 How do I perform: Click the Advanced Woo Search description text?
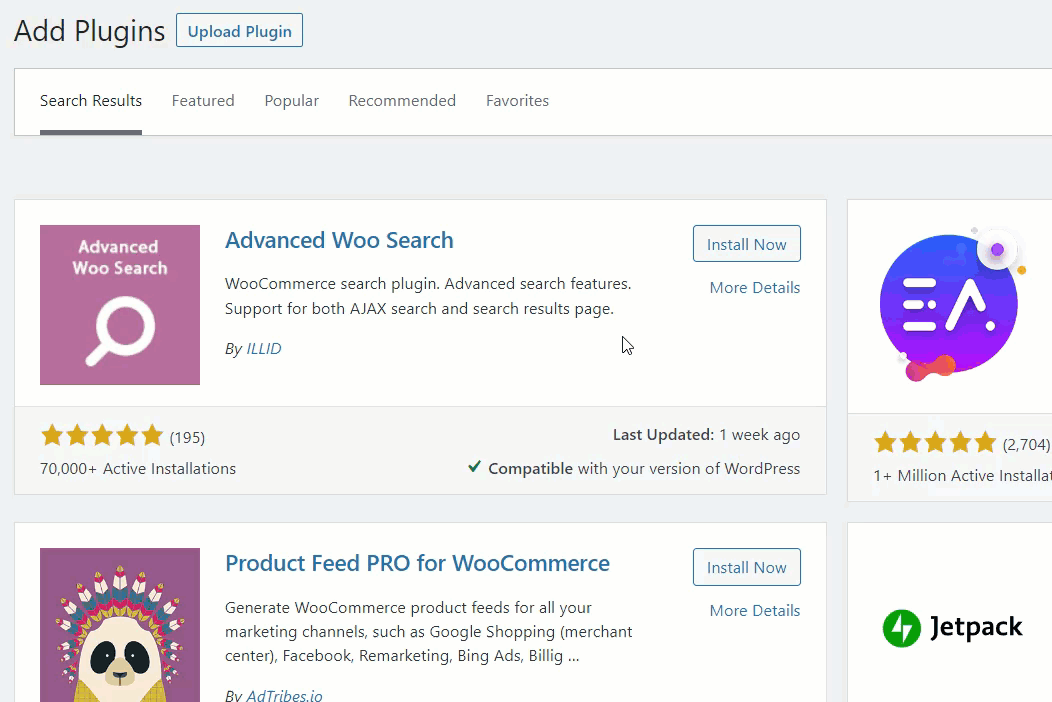tap(428, 296)
